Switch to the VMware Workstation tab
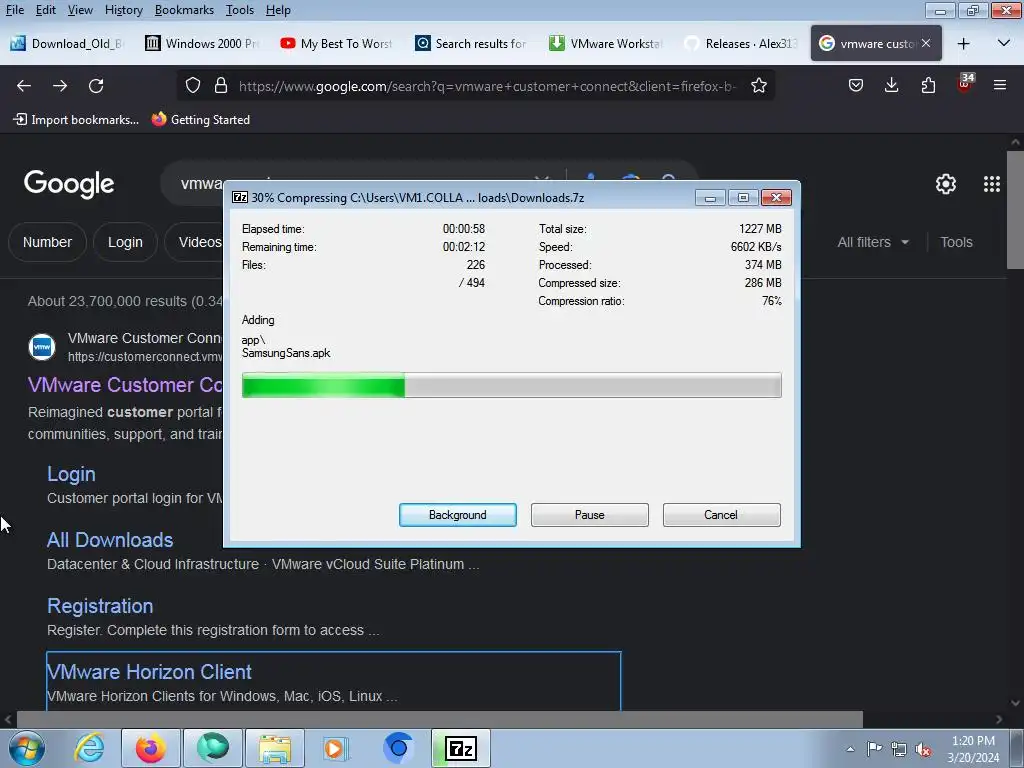The width and height of the screenshot is (1024, 768). point(606,44)
